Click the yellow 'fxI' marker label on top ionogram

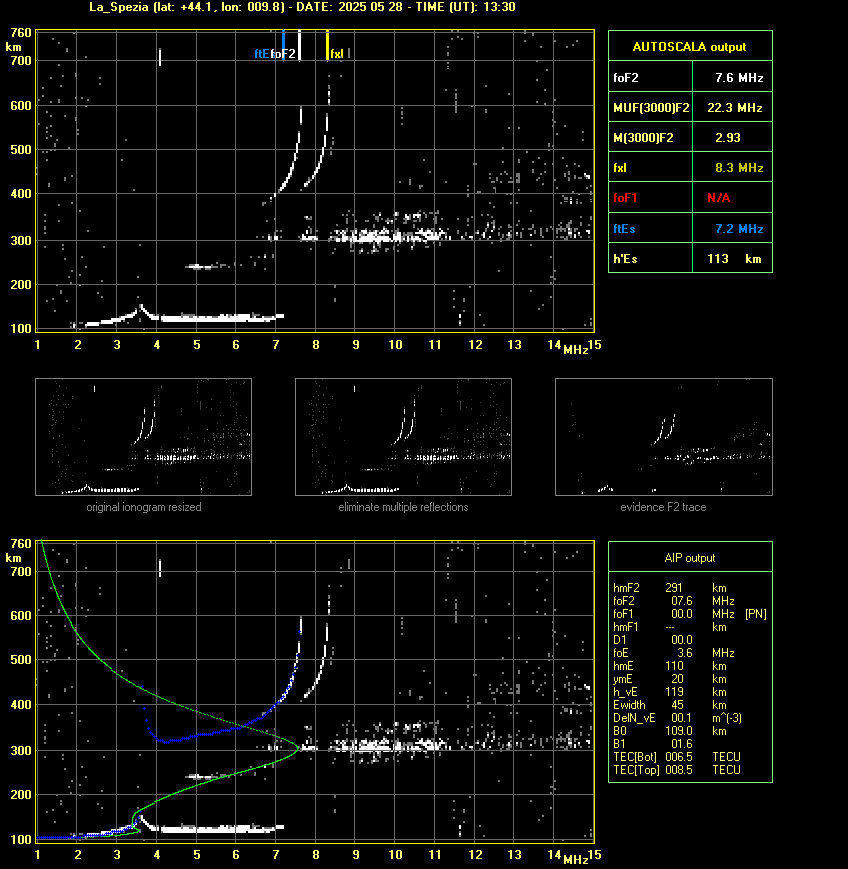pyautogui.click(x=337, y=54)
